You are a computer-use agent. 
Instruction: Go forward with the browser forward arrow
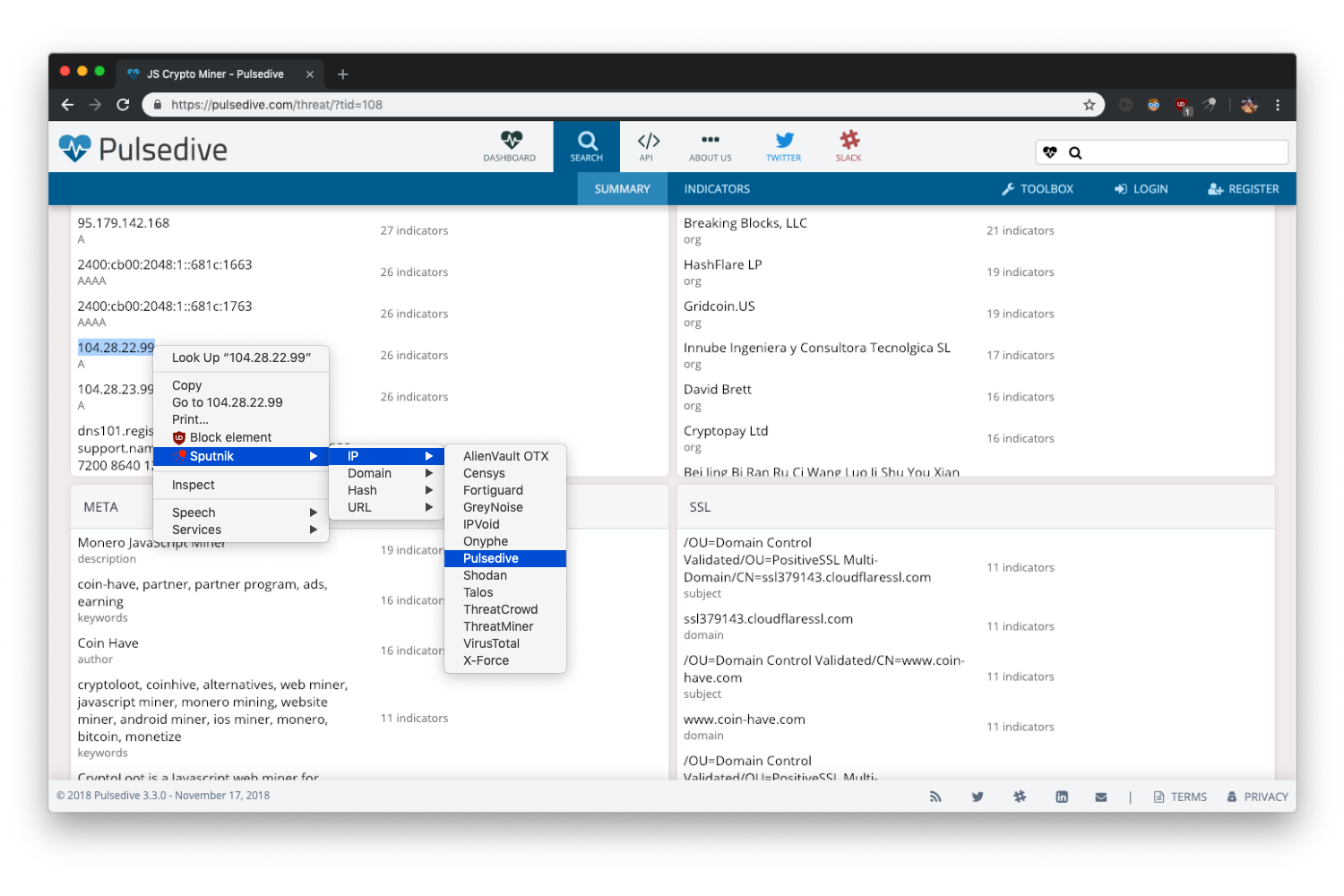click(95, 105)
